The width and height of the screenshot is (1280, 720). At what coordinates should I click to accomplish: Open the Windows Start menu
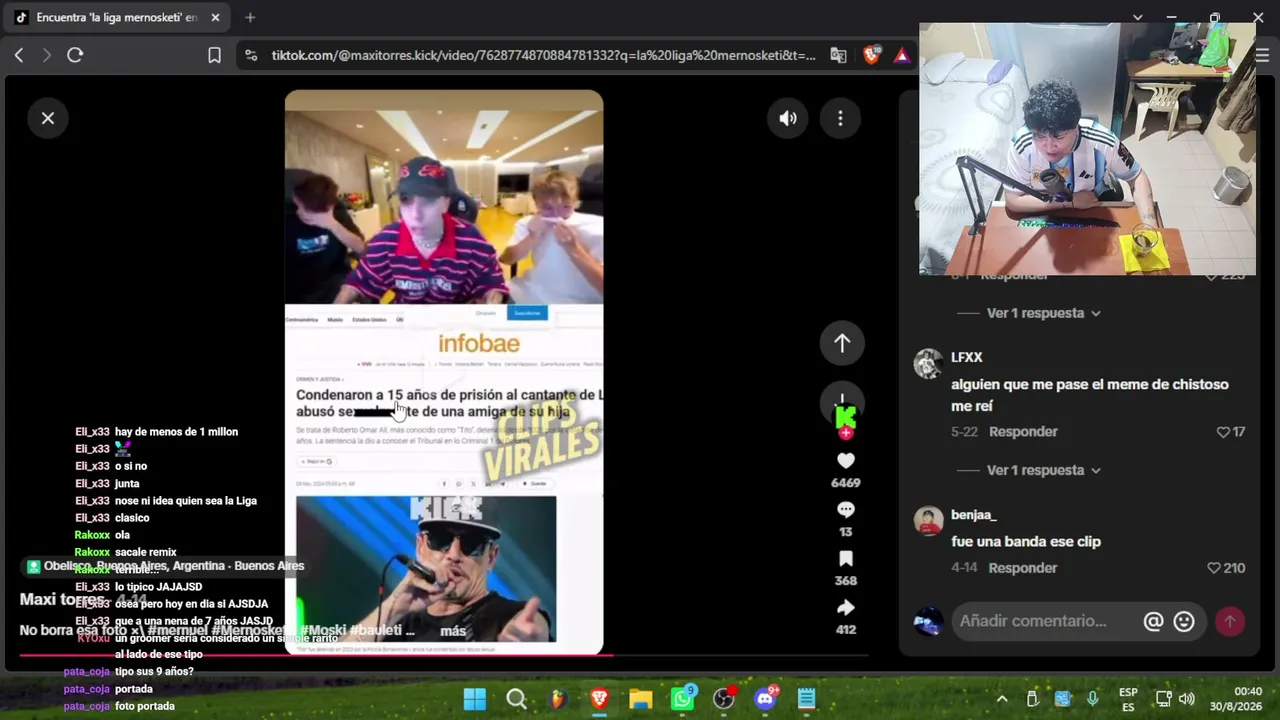pos(475,699)
